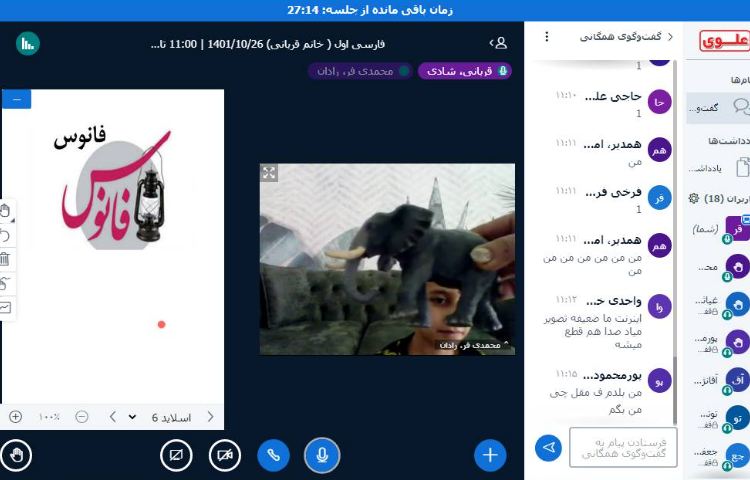
Task: Zoom in on the slide
Action: pyautogui.click(x=15, y=417)
